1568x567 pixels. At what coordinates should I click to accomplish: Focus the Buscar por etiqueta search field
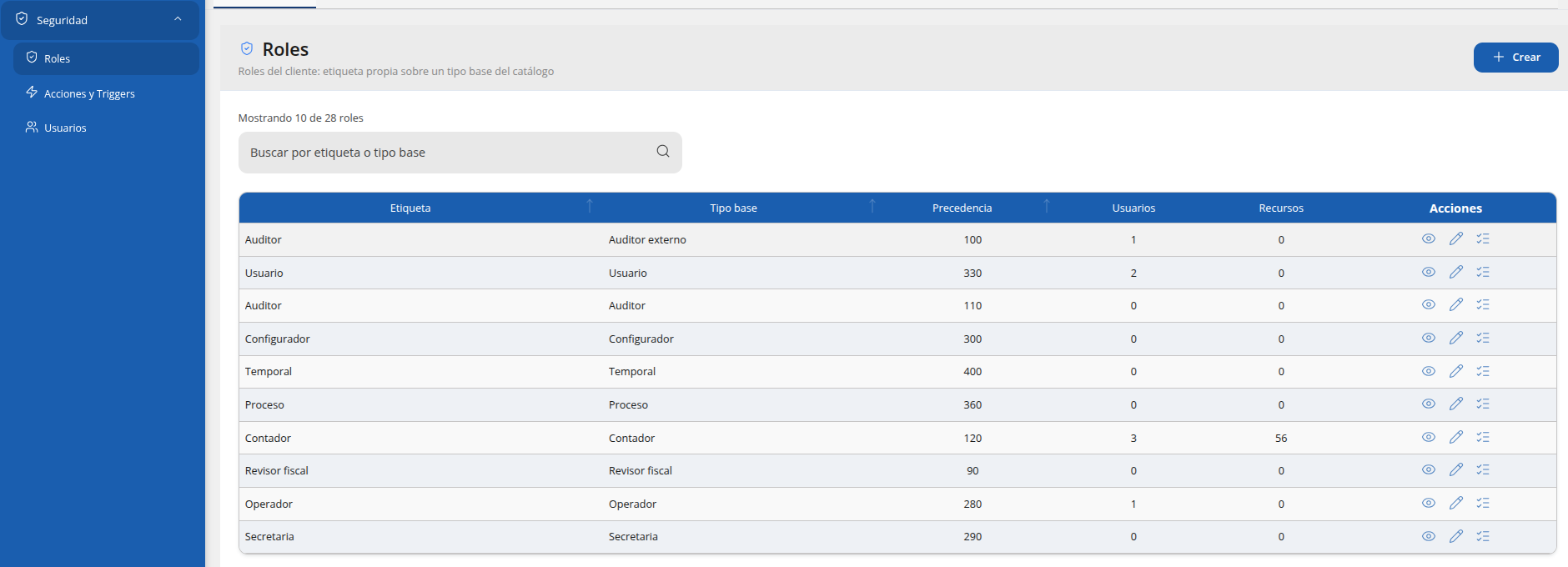[x=460, y=153]
